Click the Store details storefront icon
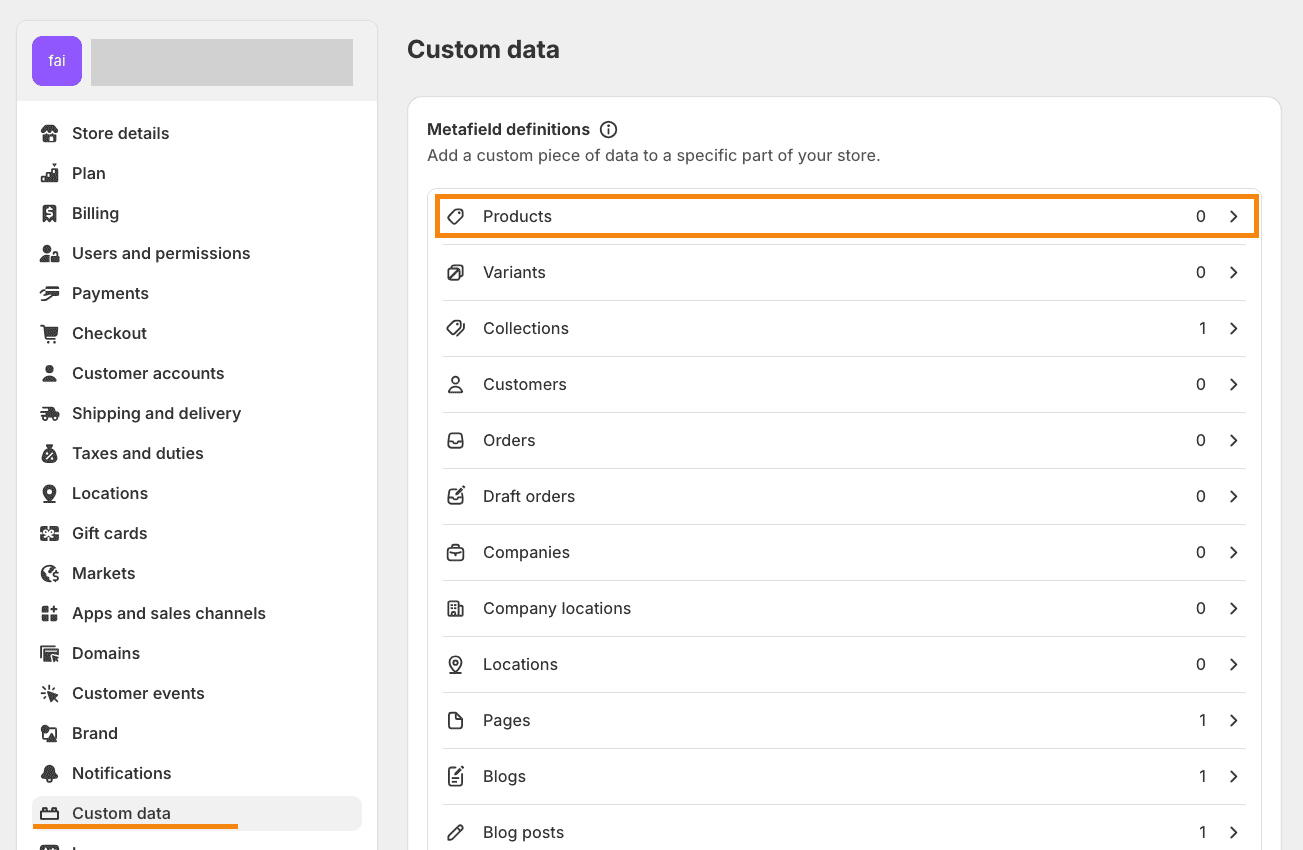Viewport: 1303px width, 850px height. tap(49, 133)
